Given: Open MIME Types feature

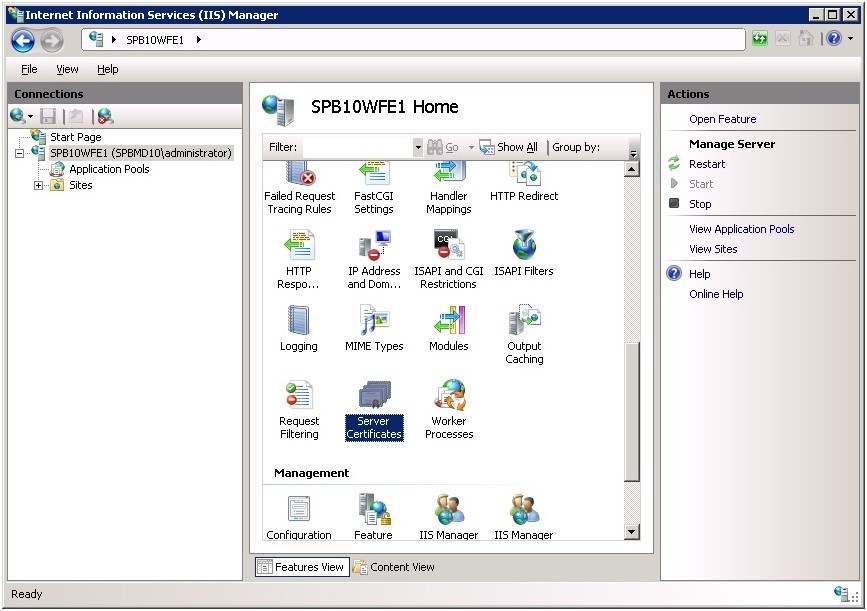Looking at the screenshot, I should coord(374,328).
